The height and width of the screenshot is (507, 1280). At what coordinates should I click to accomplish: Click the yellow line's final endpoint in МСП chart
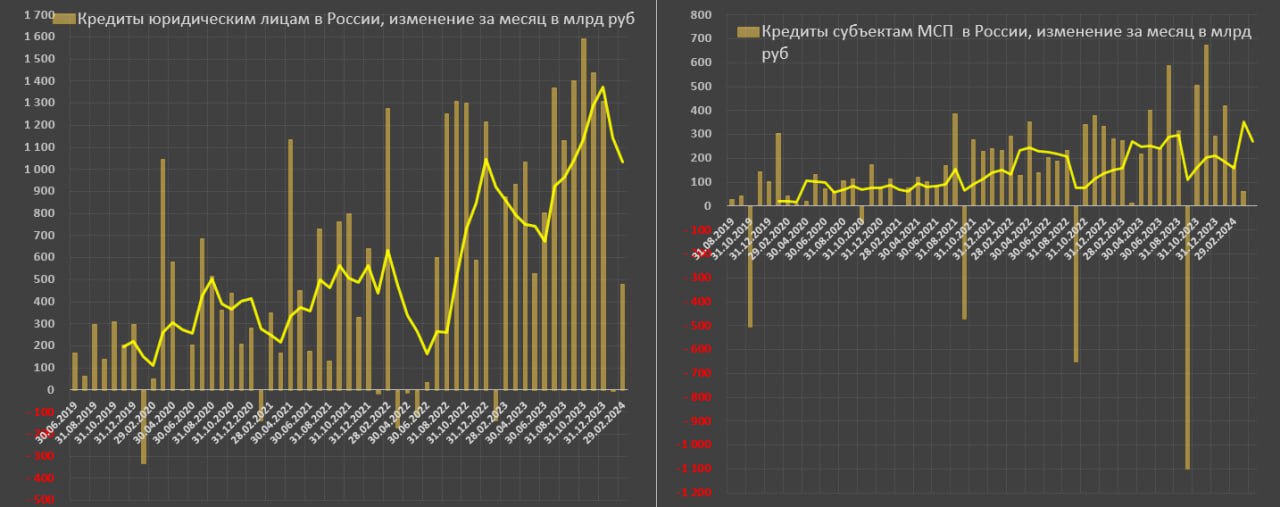1253,142
